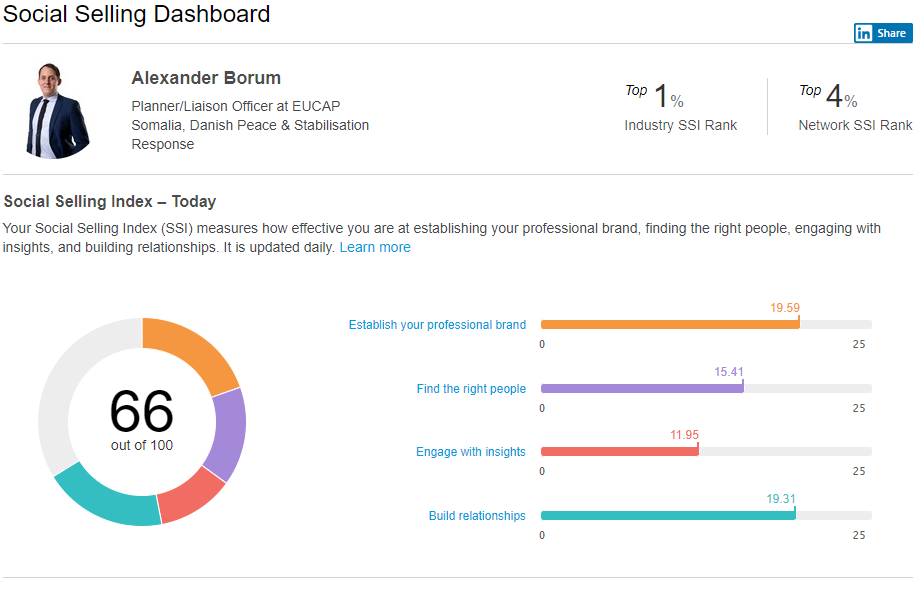This screenshot has width=920, height=589.
Task: Click the Alexander Borum name heading
Action: click(x=206, y=78)
